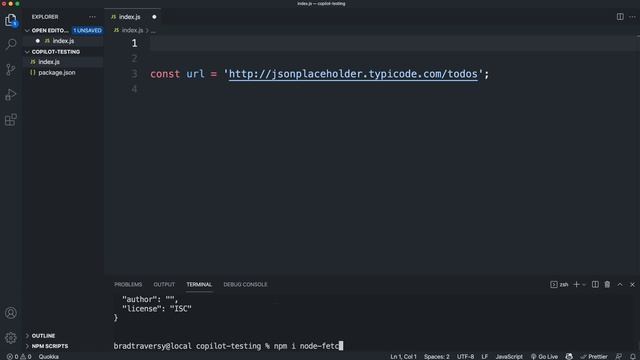
Task: Open the Extensions view
Action: coord(11,120)
